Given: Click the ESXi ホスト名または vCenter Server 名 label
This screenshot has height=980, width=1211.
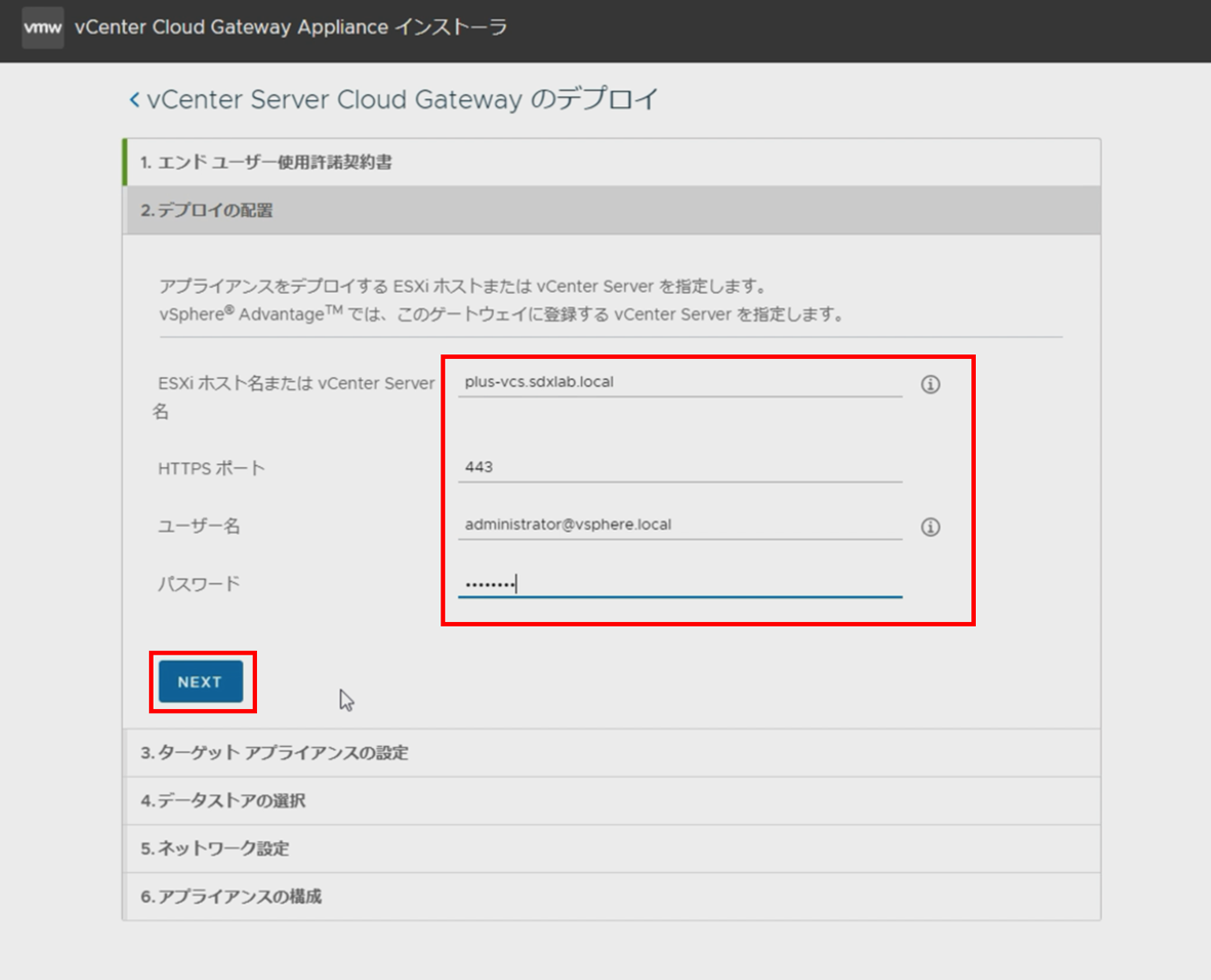Looking at the screenshot, I should (x=294, y=397).
